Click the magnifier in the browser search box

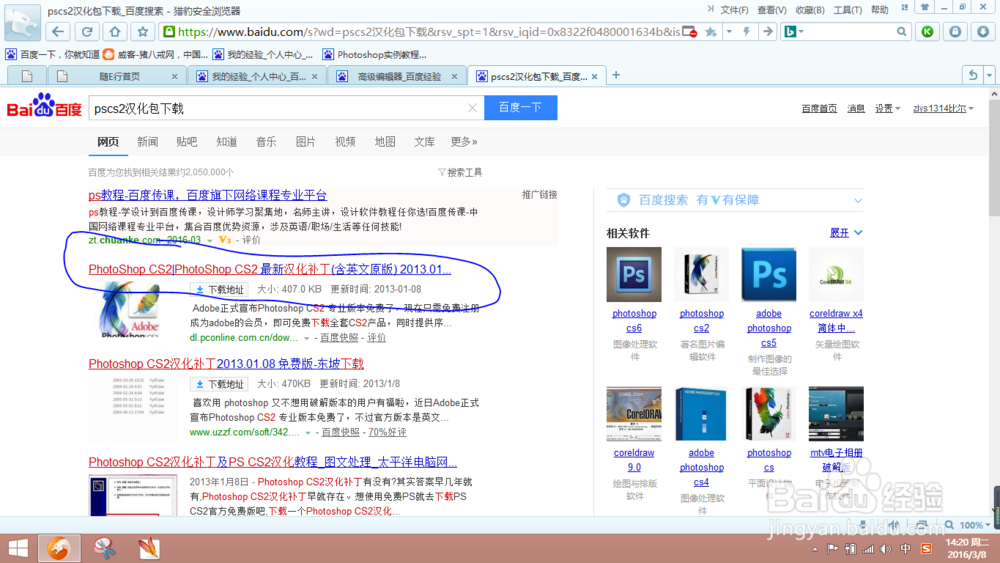[x=901, y=32]
